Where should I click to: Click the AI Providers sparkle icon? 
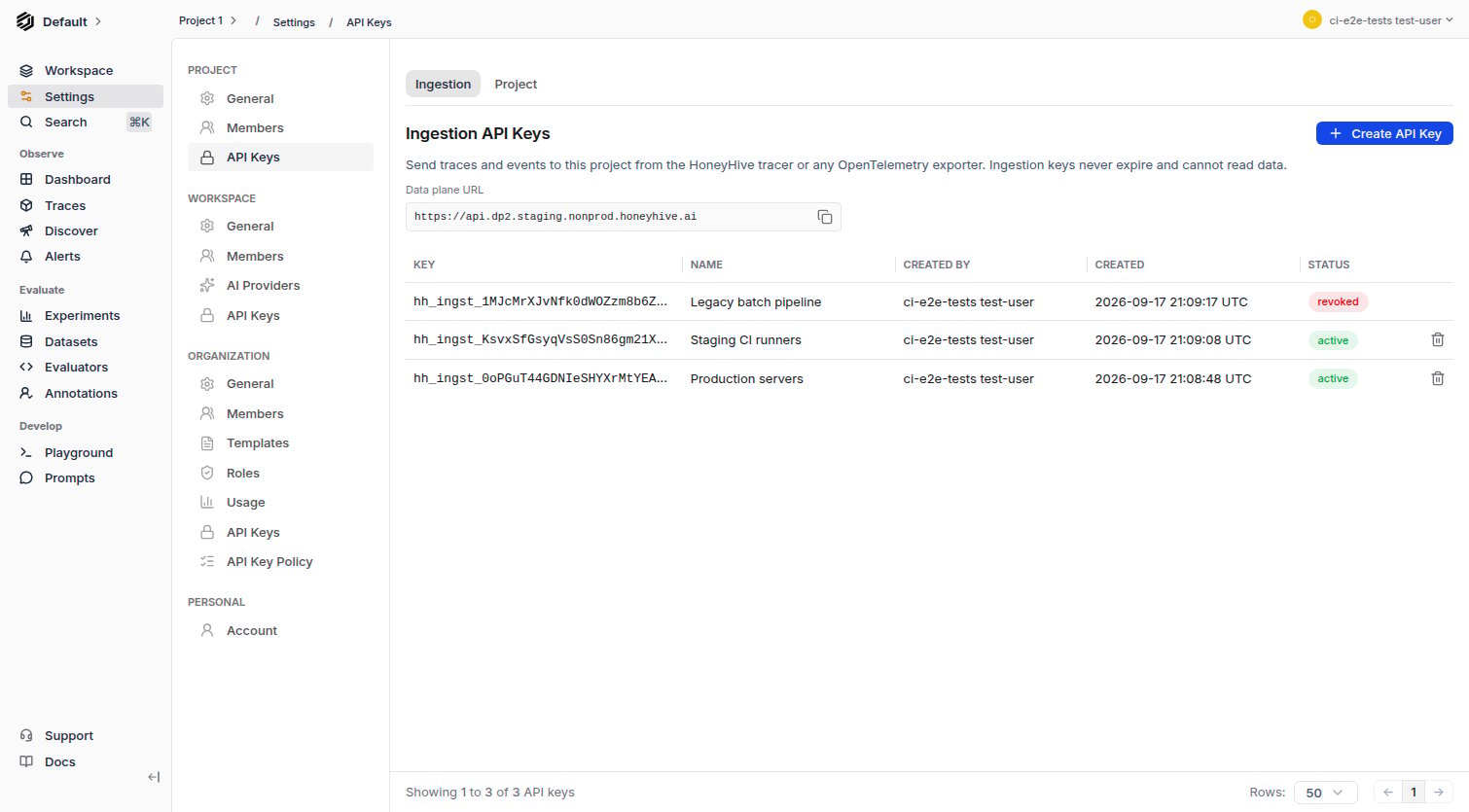pos(207,285)
